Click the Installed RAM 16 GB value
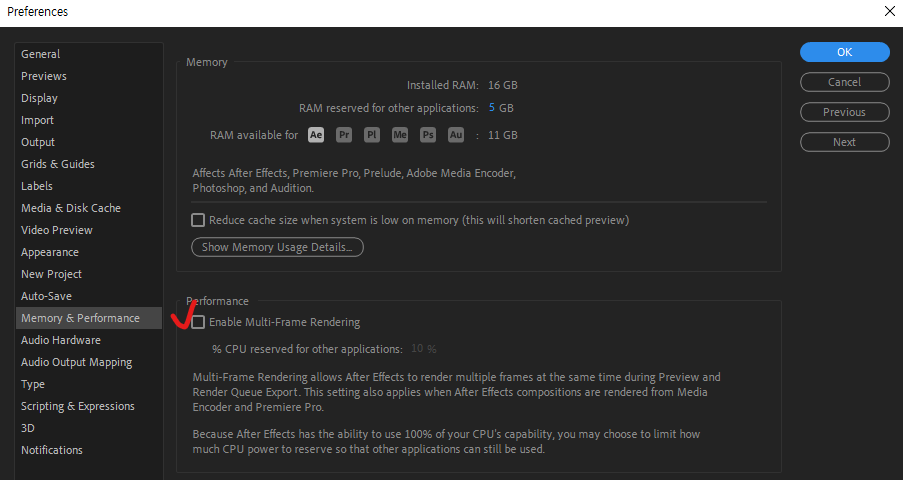Viewport: 903px width, 480px height. point(503,85)
